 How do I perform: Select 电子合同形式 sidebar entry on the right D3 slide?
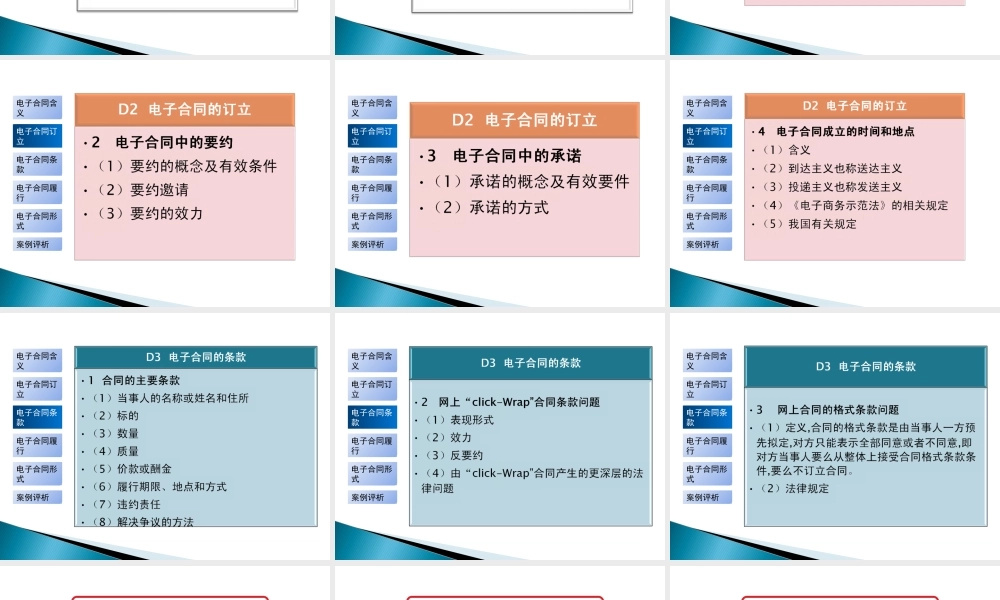pos(706,473)
